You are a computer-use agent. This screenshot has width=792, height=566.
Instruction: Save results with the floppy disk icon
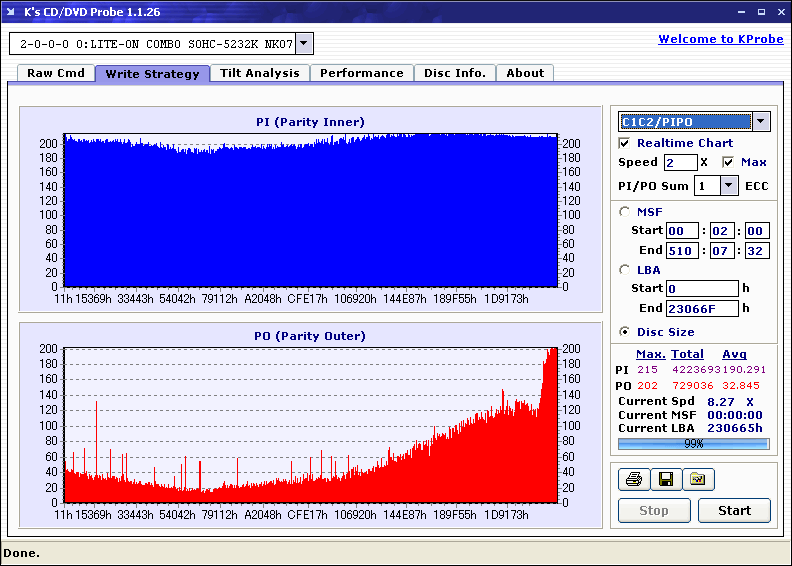pyautogui.click(x=666, y=480)
